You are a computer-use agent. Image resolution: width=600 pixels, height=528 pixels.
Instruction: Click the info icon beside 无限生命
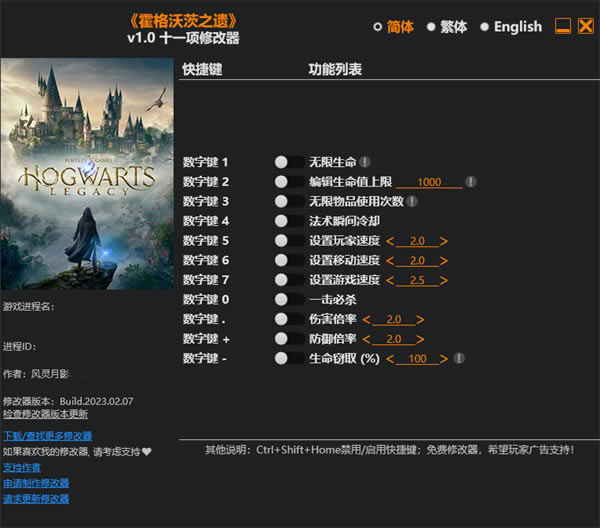[x=365, y=161]
